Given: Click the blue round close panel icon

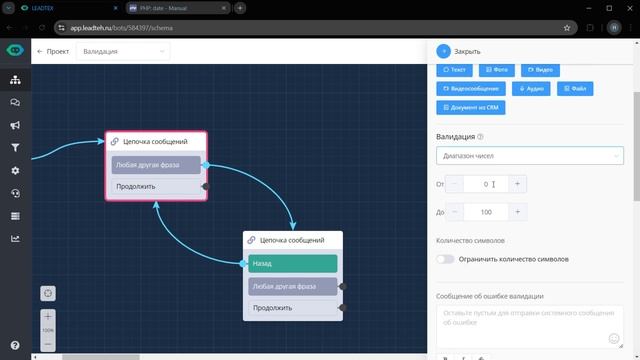Looking at the screenshot, I should click(x=443, y=51).
